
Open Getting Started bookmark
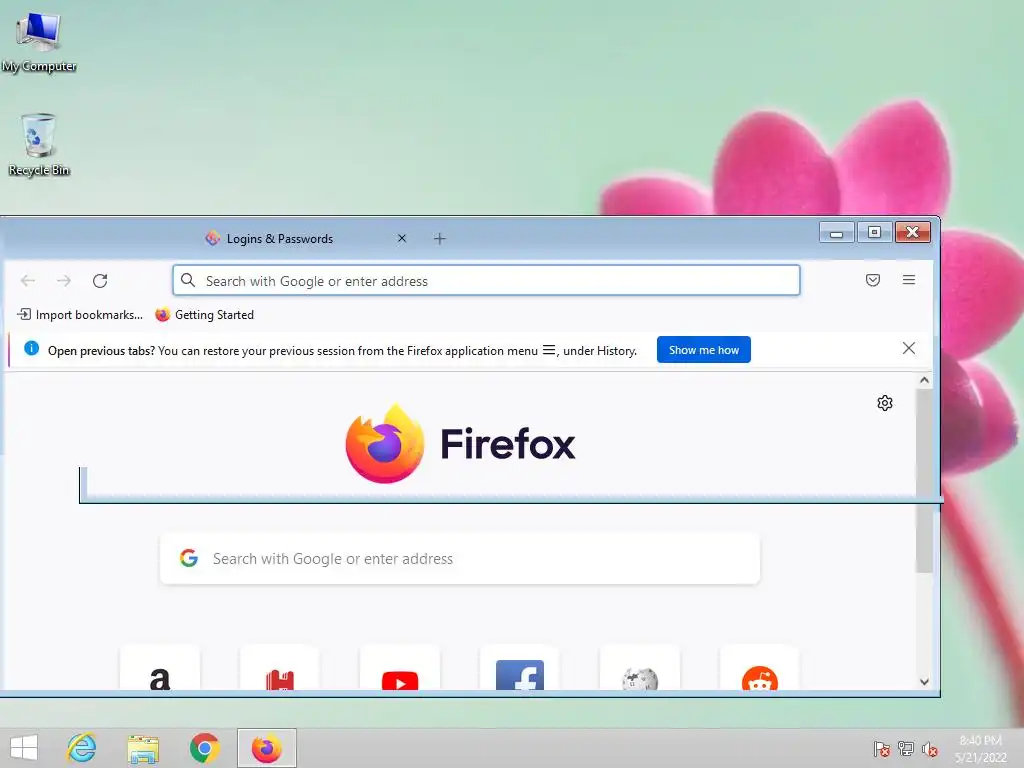tap(204, 315)
